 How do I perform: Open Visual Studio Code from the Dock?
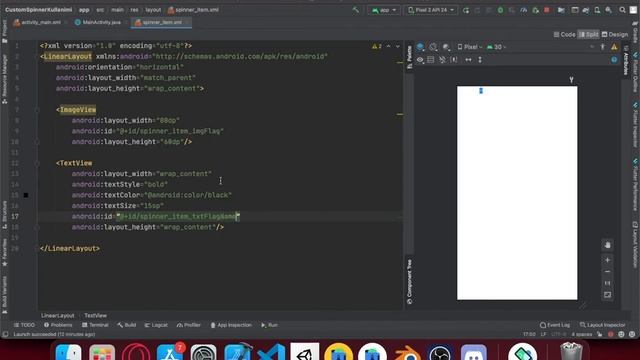271,353
